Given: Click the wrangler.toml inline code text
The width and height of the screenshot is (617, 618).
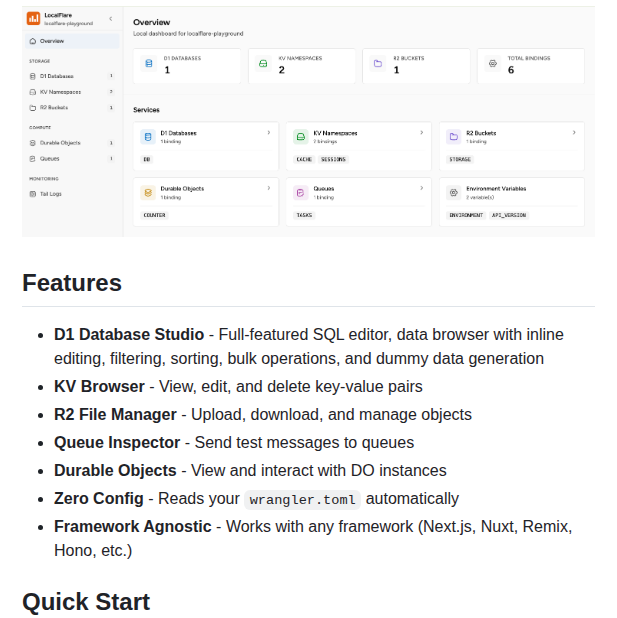Looking at the screenshot, I should (304, 499).
